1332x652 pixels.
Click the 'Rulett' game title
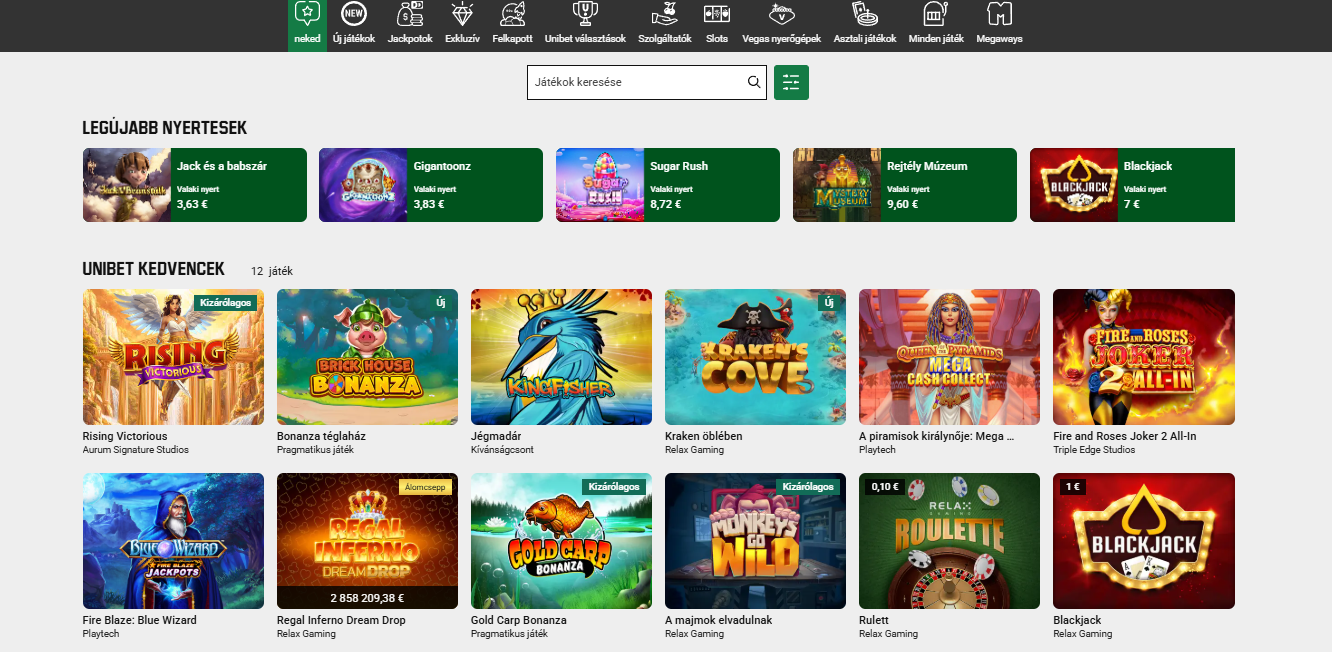pos(874,620)
